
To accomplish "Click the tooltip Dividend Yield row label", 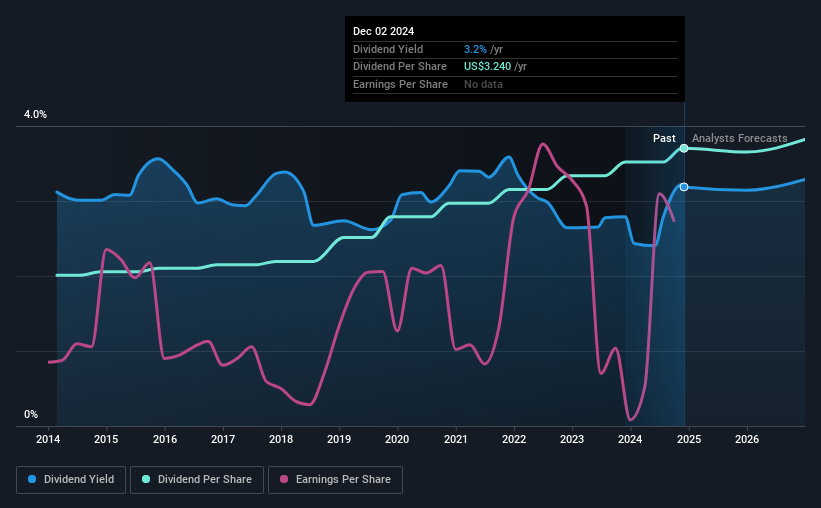I will (x=388, y=49).
